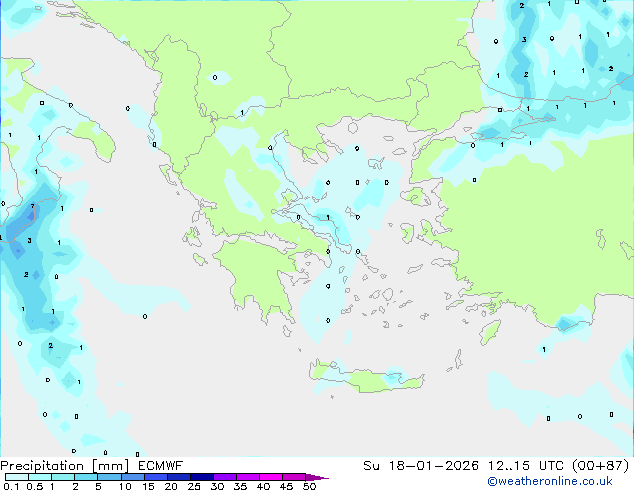Click the precipitation value '7' on the map

click(32, 207)
